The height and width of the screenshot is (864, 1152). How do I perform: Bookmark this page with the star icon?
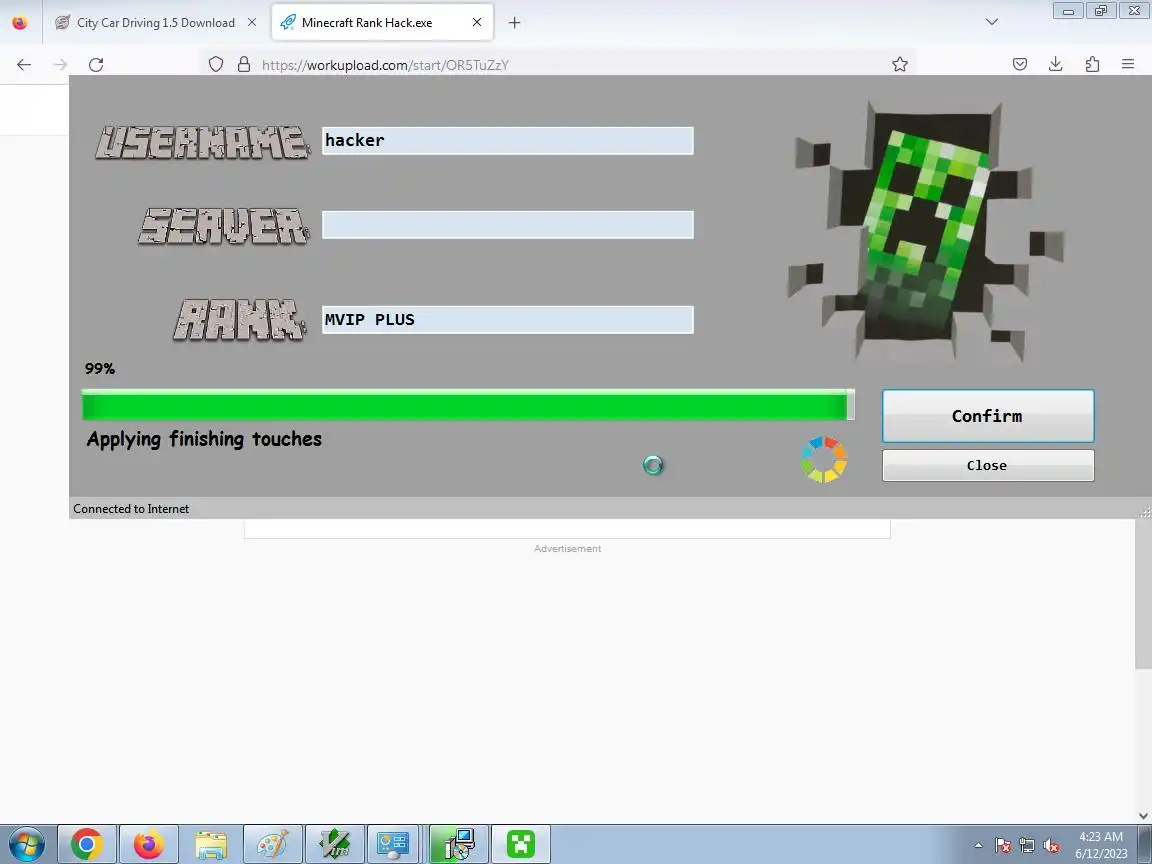pos(900,65)
